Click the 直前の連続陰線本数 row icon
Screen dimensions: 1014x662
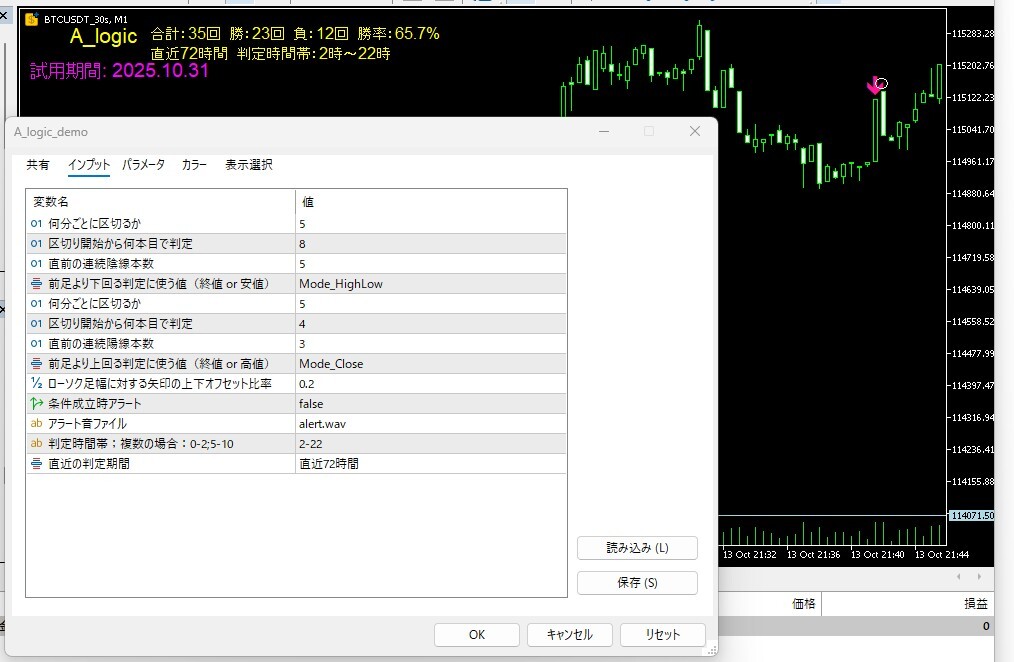pos(36,264)
